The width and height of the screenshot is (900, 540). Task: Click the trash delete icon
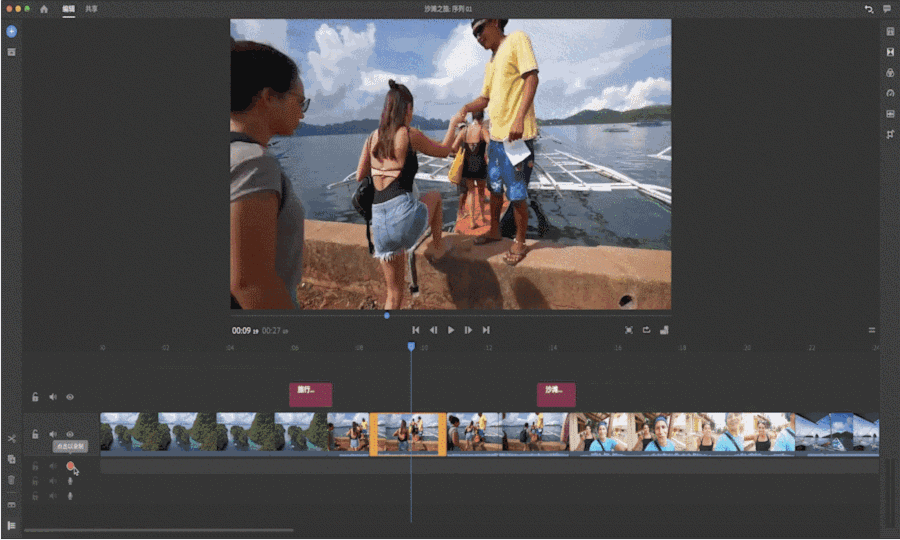11,480
